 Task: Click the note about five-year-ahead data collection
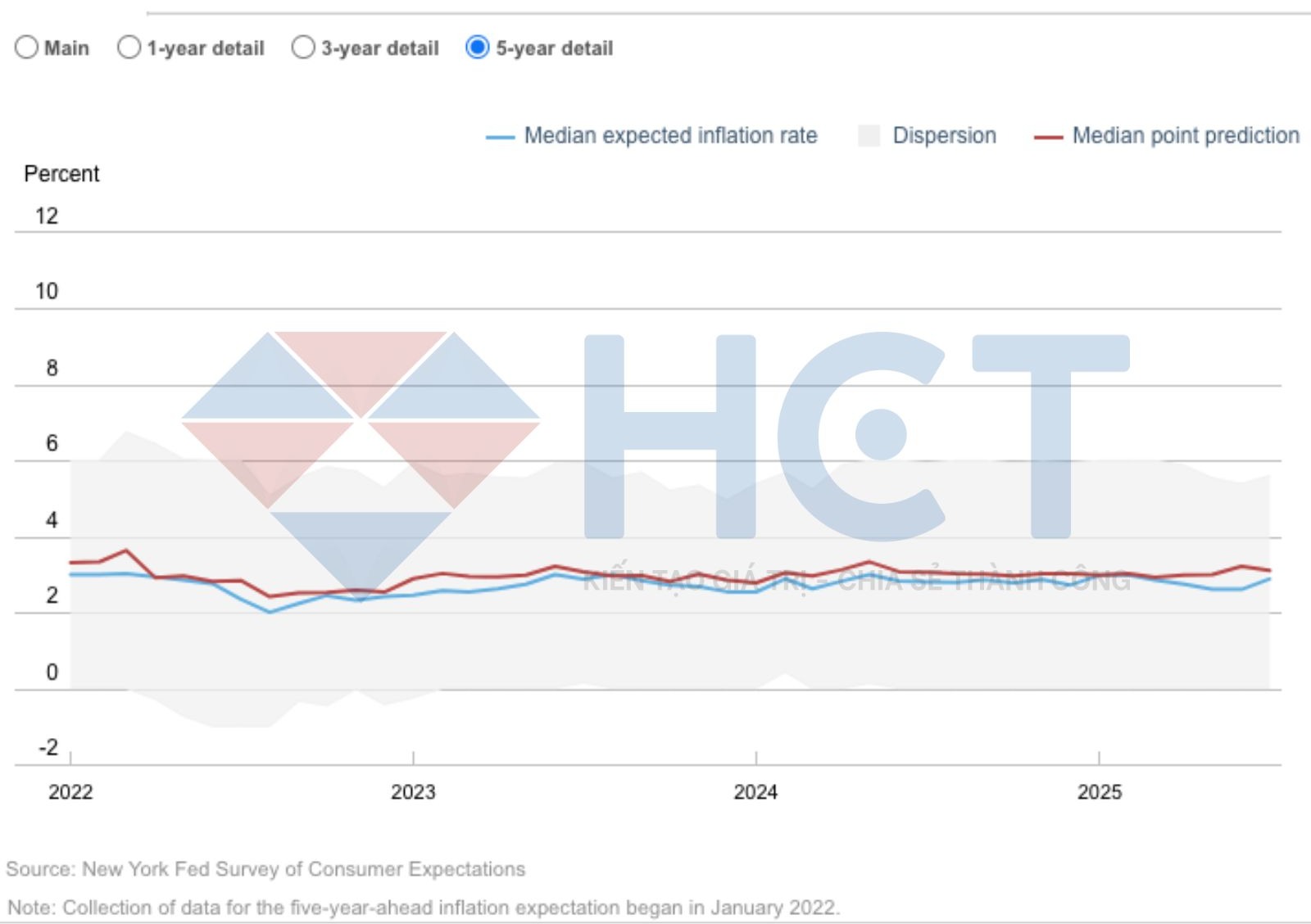(x=424, y=908)
